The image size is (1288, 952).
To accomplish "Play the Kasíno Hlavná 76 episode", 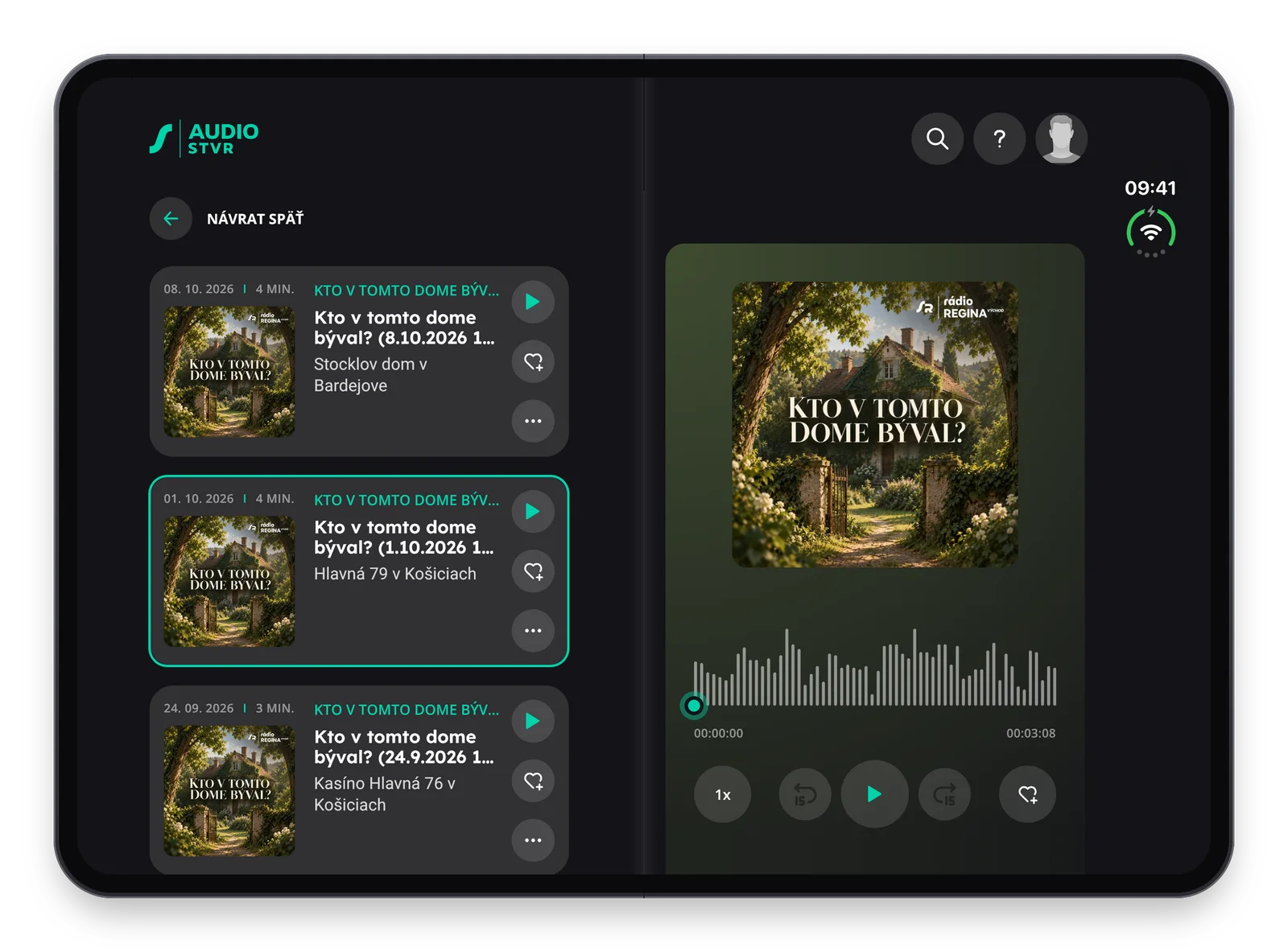I will 533,721.
